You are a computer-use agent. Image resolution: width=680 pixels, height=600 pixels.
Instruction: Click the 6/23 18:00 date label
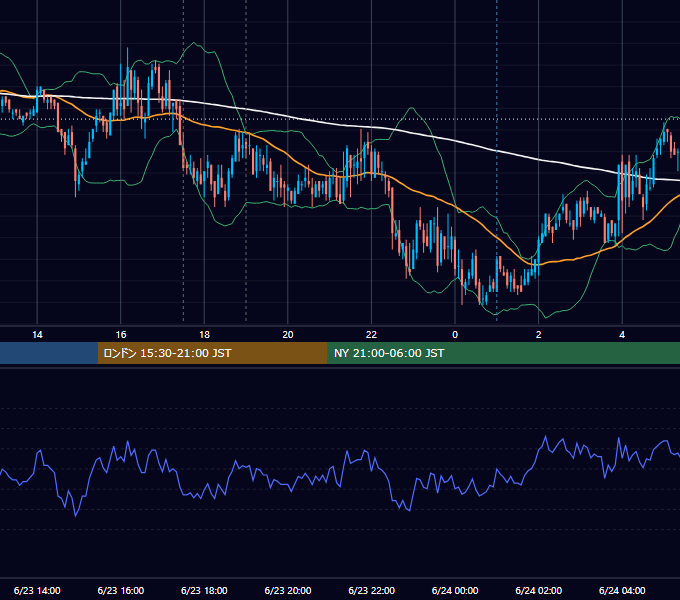coord(204,590)
